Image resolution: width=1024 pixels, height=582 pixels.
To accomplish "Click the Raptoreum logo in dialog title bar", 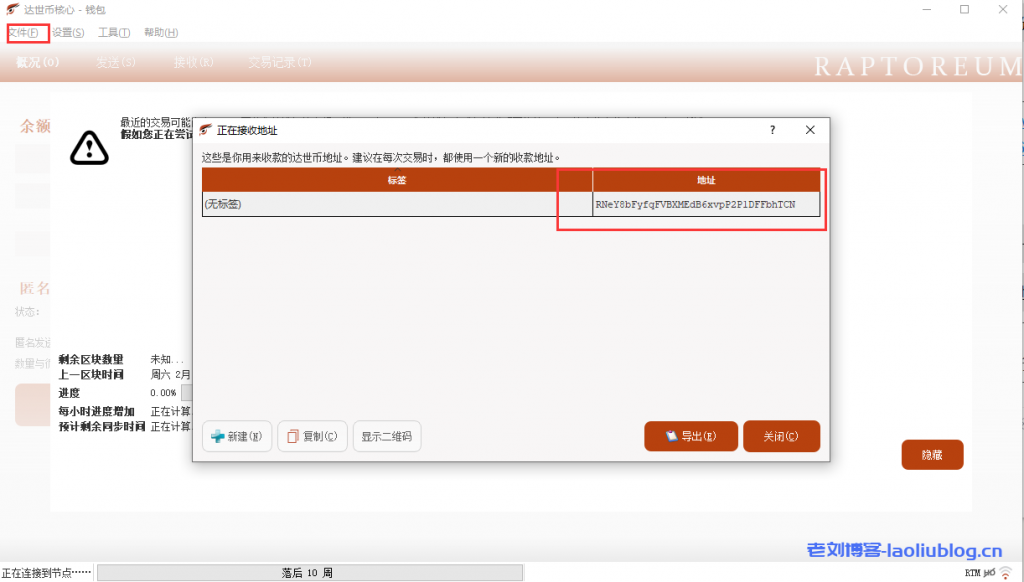I will (x=206, y=130).
